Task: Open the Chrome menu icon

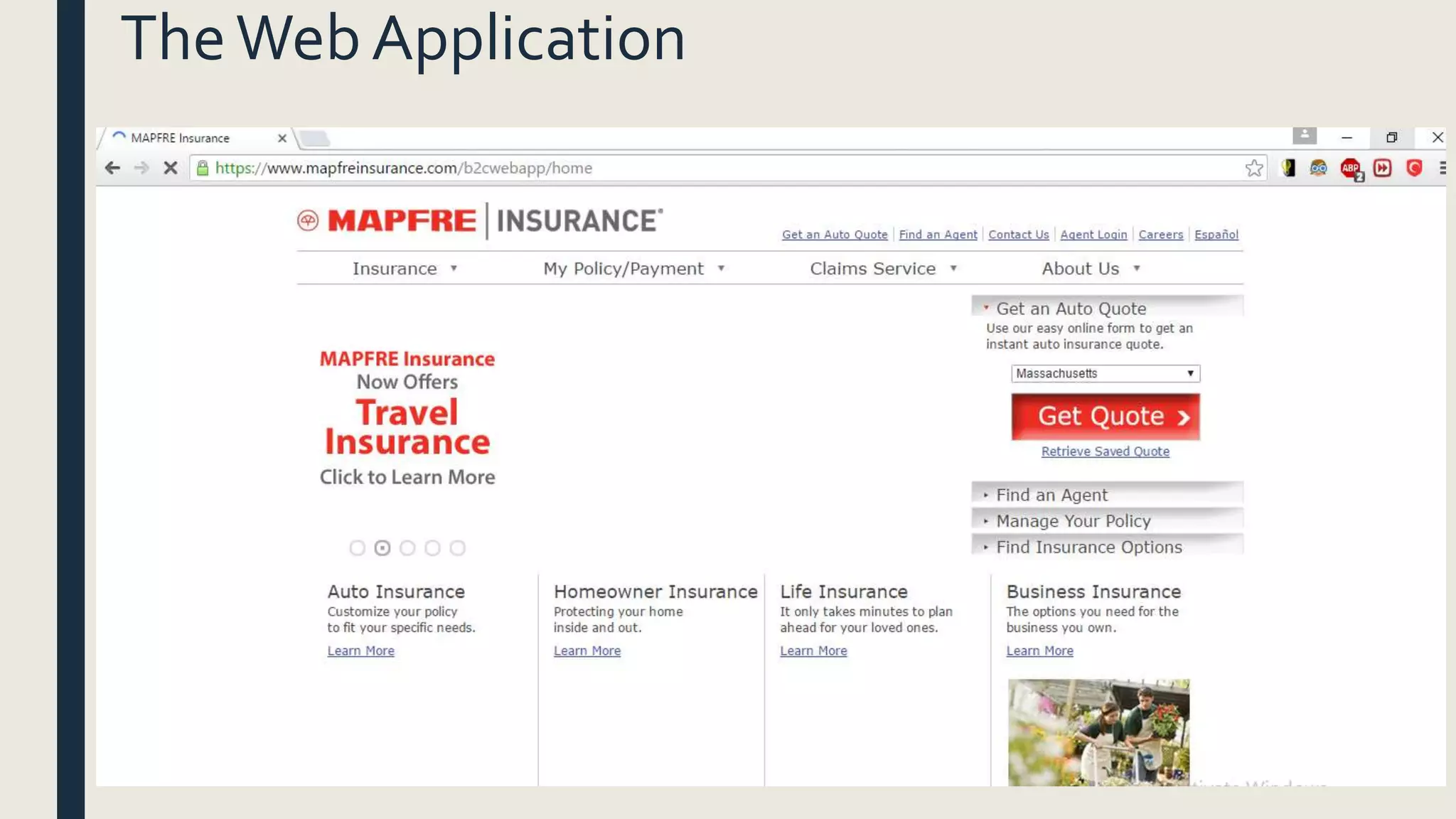Action: [1442, 168]
